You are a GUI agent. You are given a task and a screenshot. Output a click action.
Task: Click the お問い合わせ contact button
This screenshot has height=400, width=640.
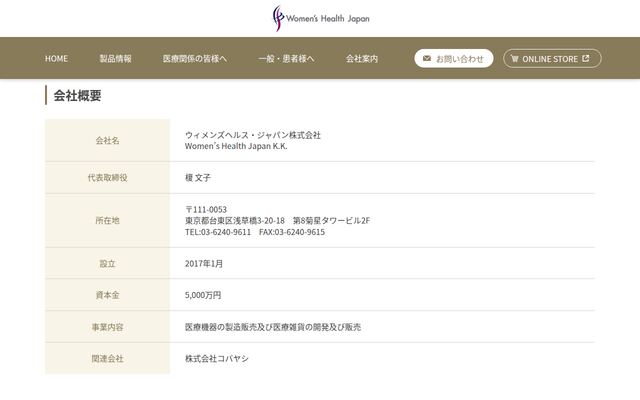[x=454, y=58]
